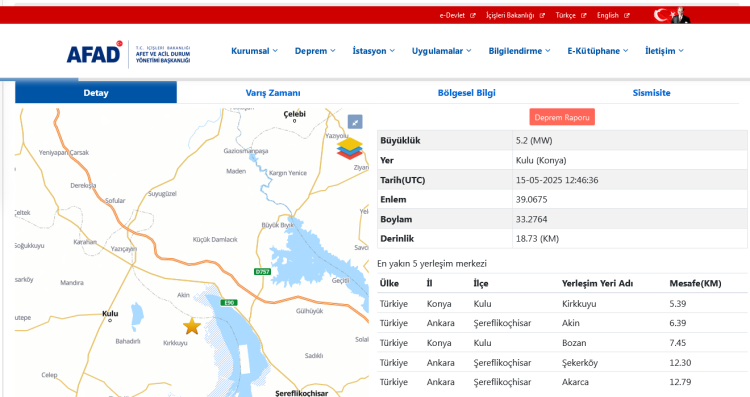Click external link icon beside İçişleri Bakanlığı
The image size is (750, 397).
click(x=542, y=15)
